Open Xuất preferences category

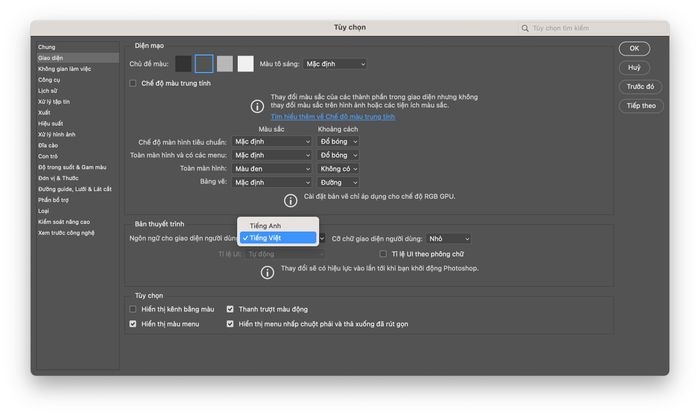click(78, 112)
